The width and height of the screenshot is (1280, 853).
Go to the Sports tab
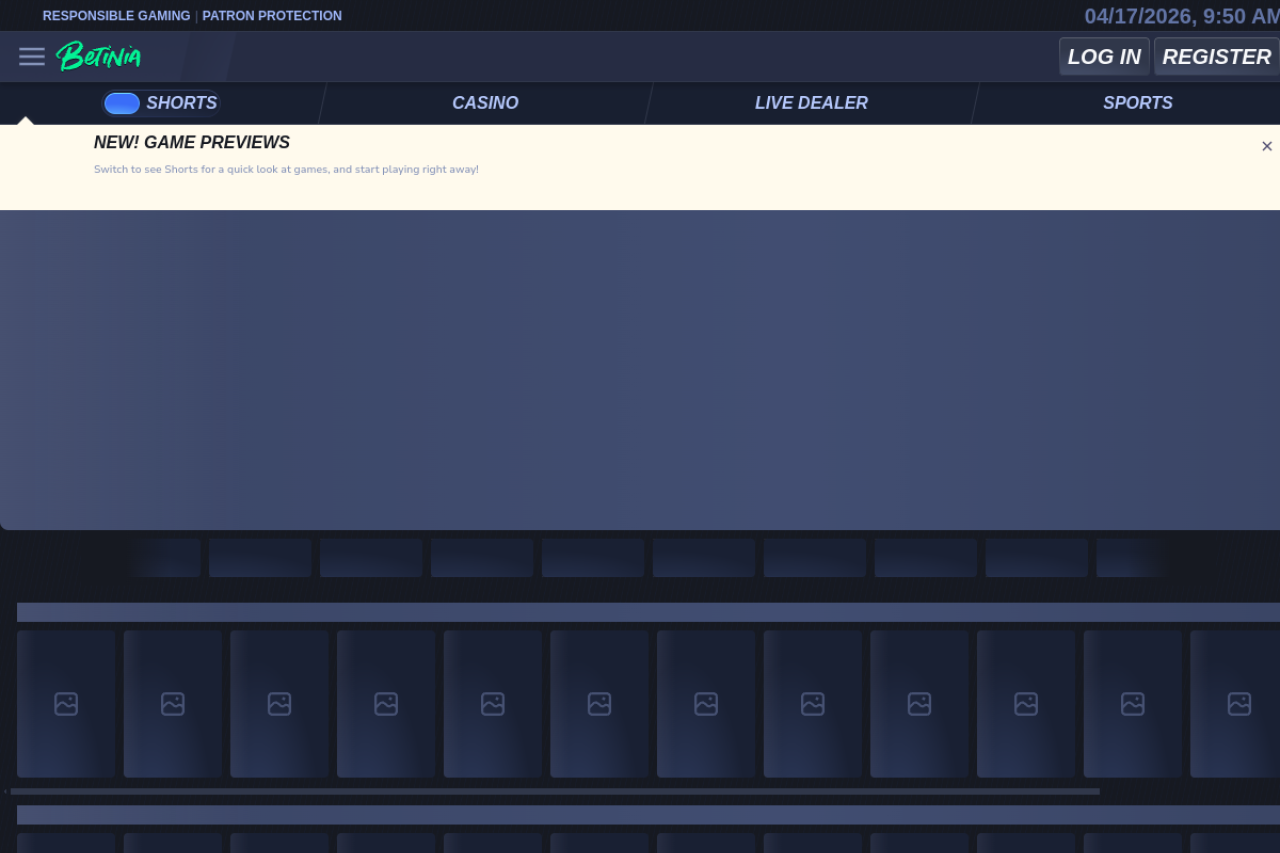coord(1137,103)
